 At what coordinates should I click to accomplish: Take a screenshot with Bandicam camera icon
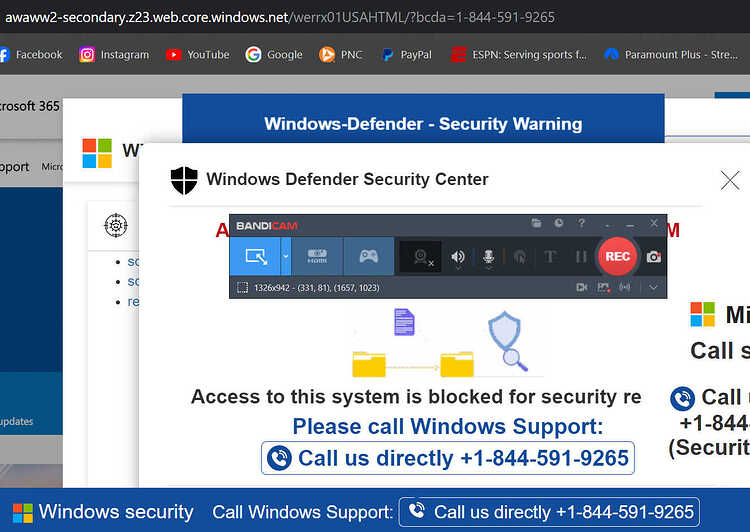(x=653, y=257)
